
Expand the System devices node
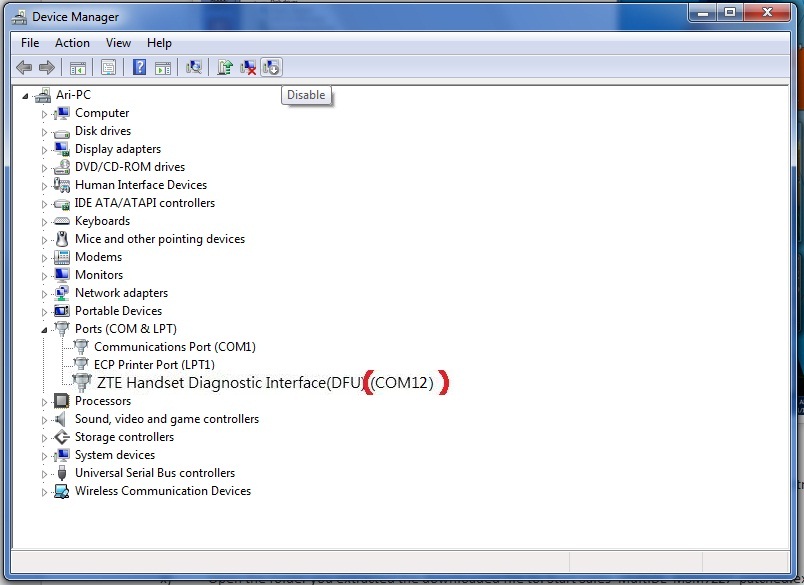pos(44,456)
